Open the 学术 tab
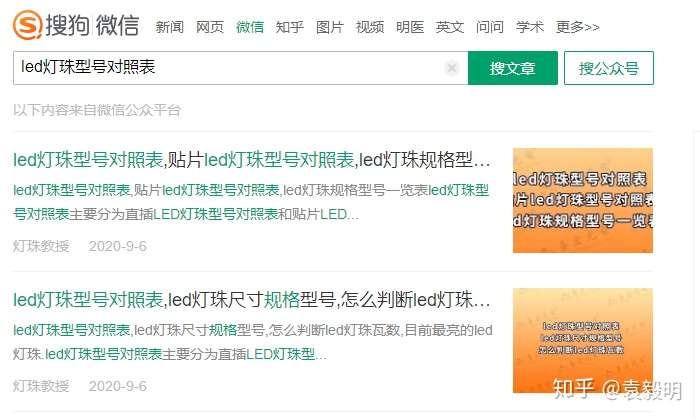Screen dimensions: 700x419 pyautogui.click(x=530, y=27)
